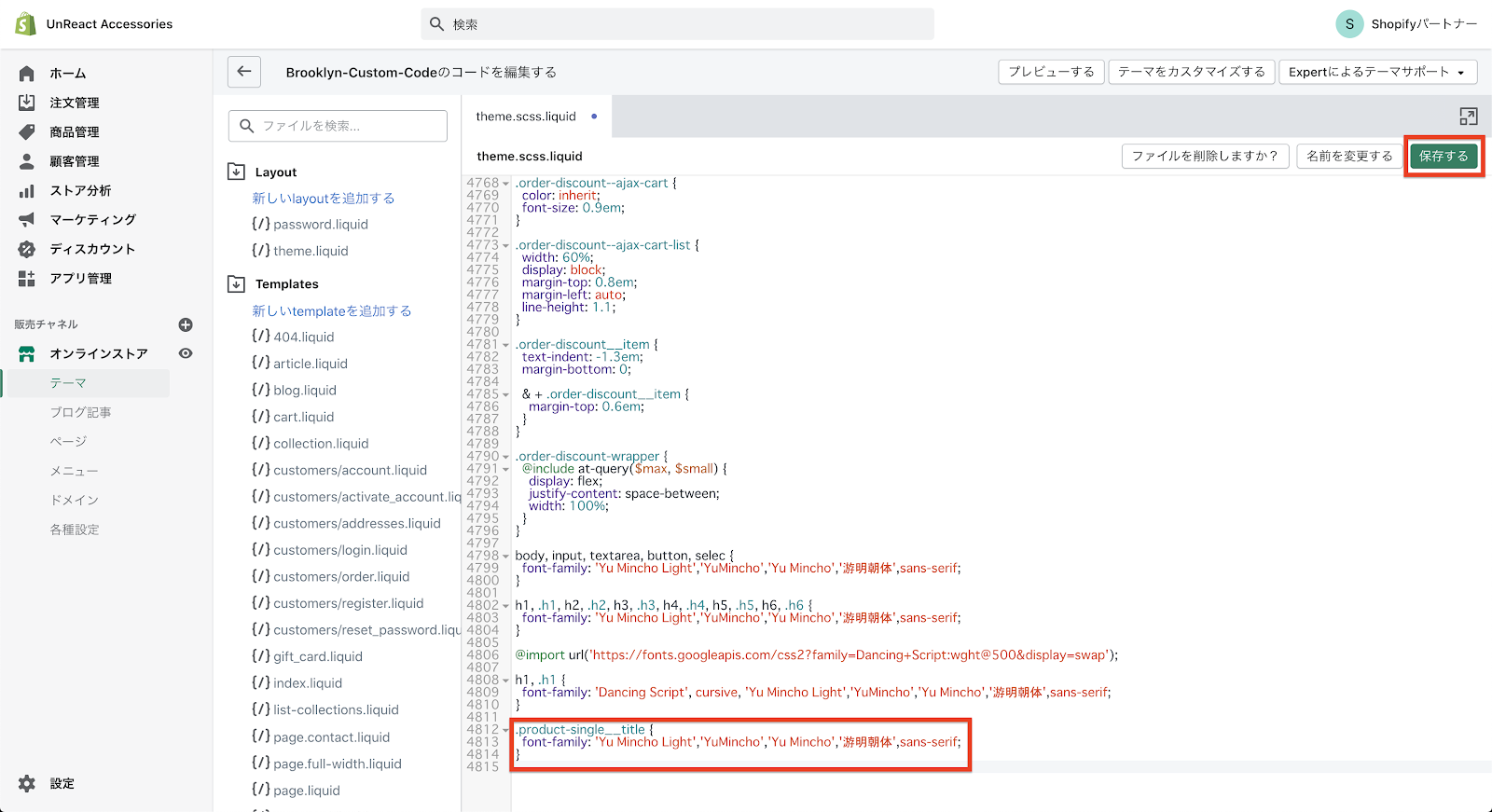This screenshot has height=812, width=1492.
Task: Select テーマ in online store menu
Action: (x=68, y=383)
